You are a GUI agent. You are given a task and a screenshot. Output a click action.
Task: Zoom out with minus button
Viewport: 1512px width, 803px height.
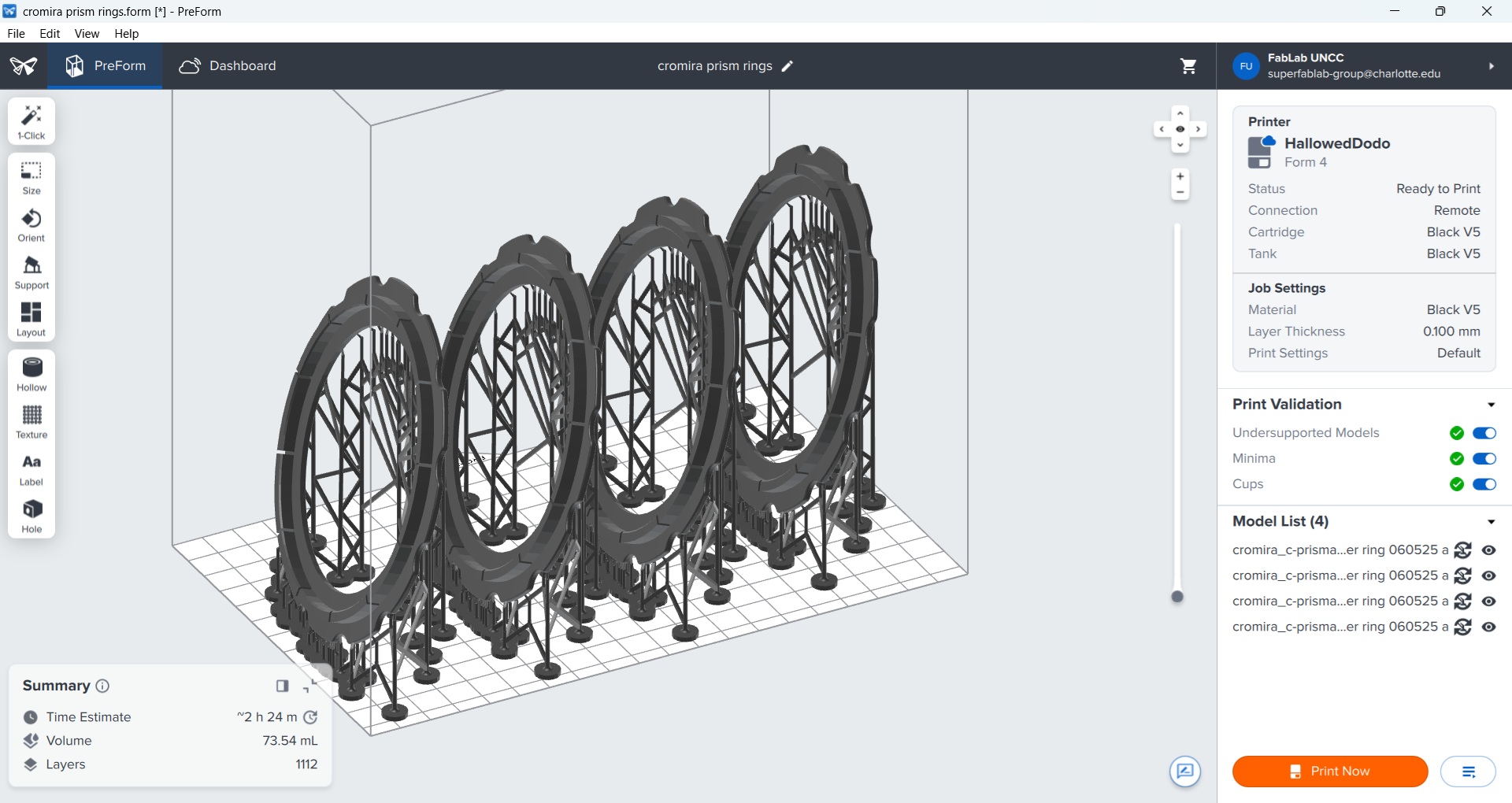(x=1180, y=193)
